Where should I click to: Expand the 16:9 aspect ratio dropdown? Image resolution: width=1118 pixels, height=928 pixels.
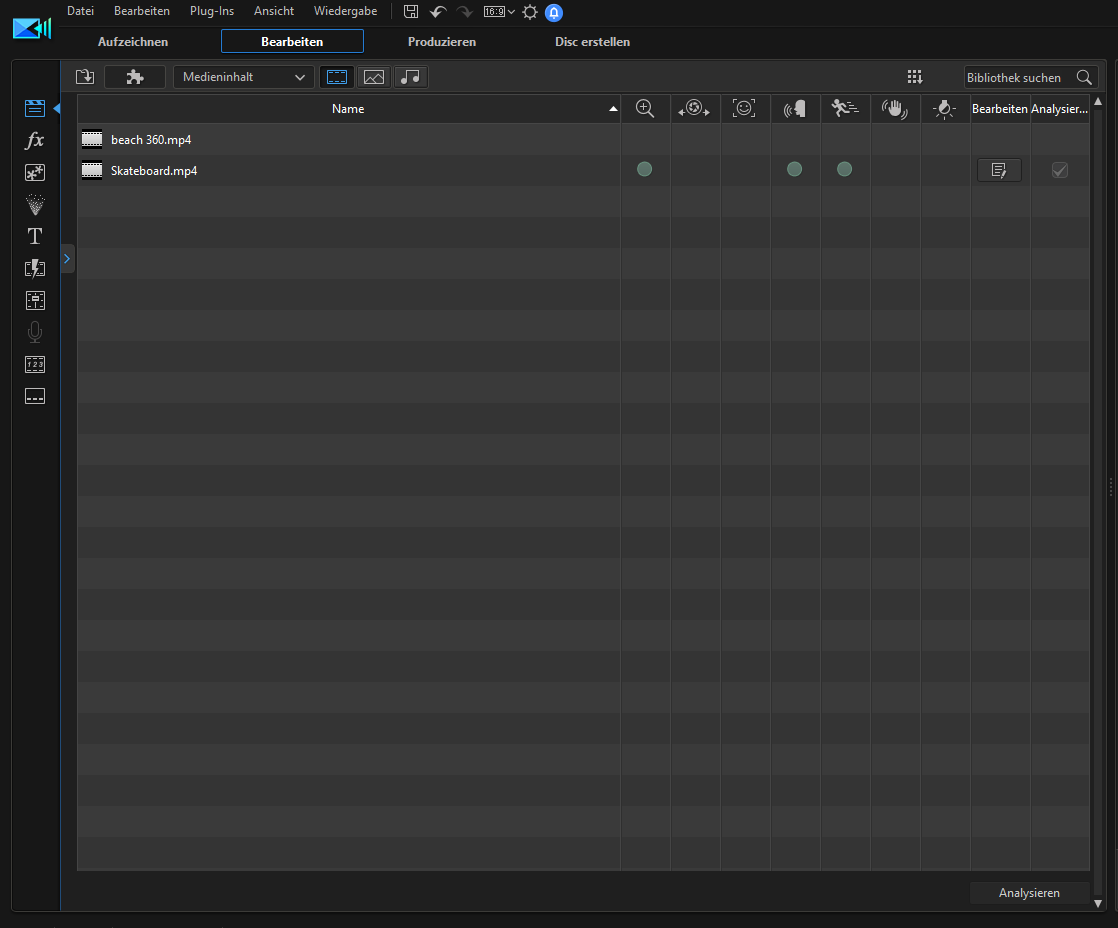coord(499,12)
